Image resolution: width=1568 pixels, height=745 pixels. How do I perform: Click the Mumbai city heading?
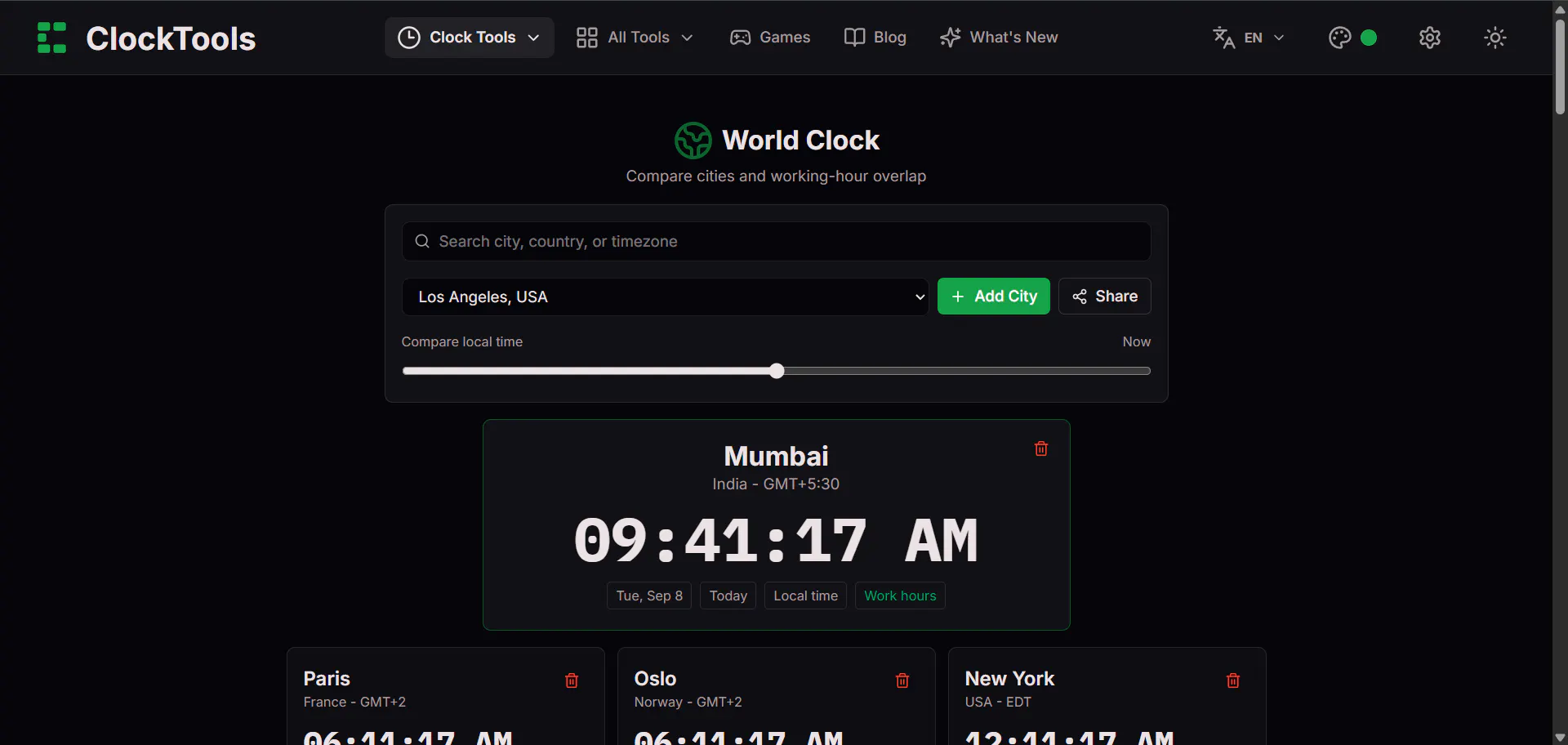coord(776,456)
